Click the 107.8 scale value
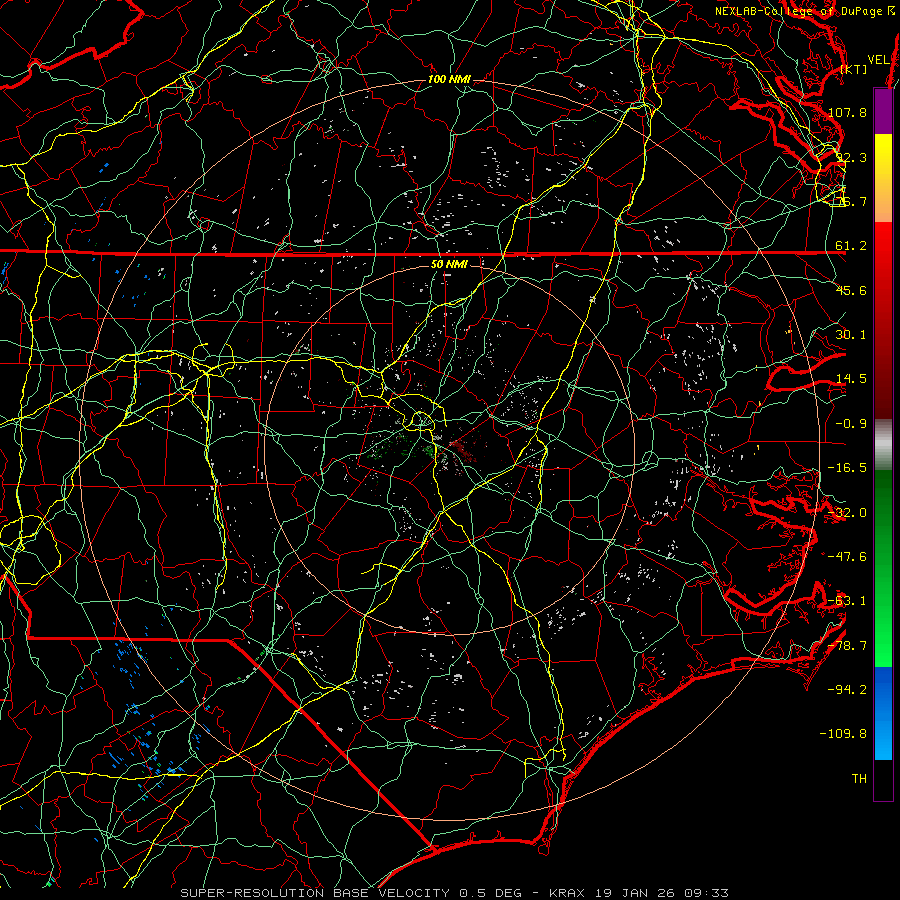This screenshot has height=900, width=900. pos(848,112)
